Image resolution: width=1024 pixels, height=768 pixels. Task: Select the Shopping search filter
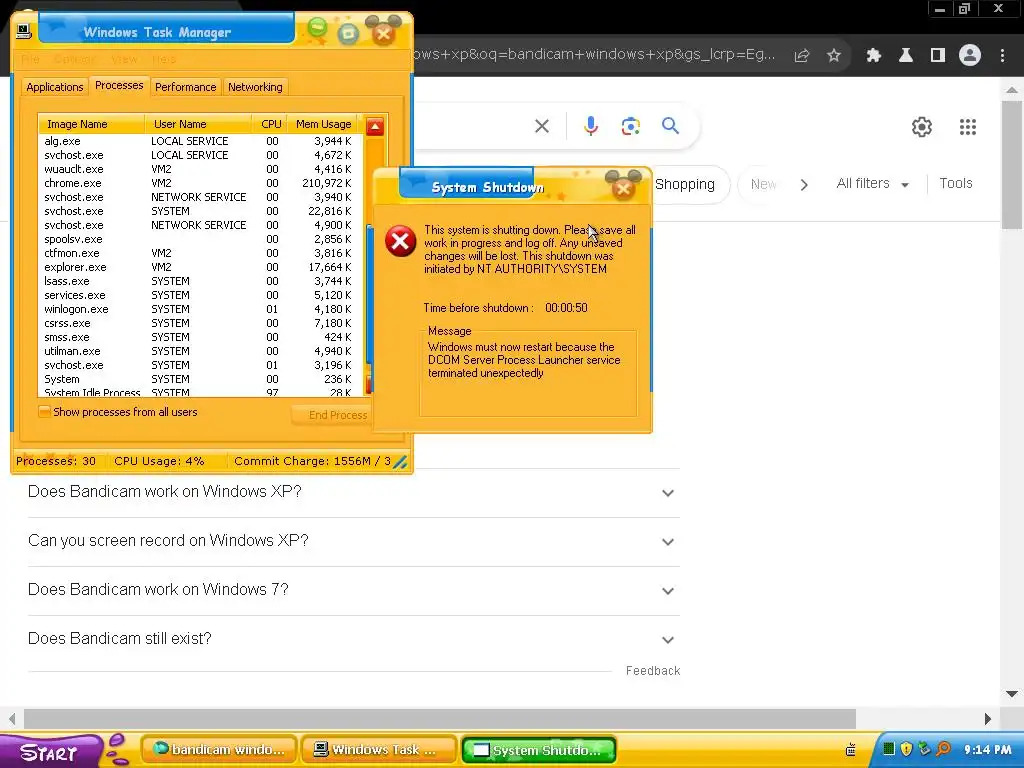coord(685,185)
